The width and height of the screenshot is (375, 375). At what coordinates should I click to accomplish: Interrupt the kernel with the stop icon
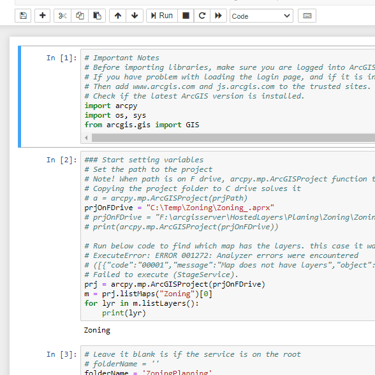(x=186, y=16)
